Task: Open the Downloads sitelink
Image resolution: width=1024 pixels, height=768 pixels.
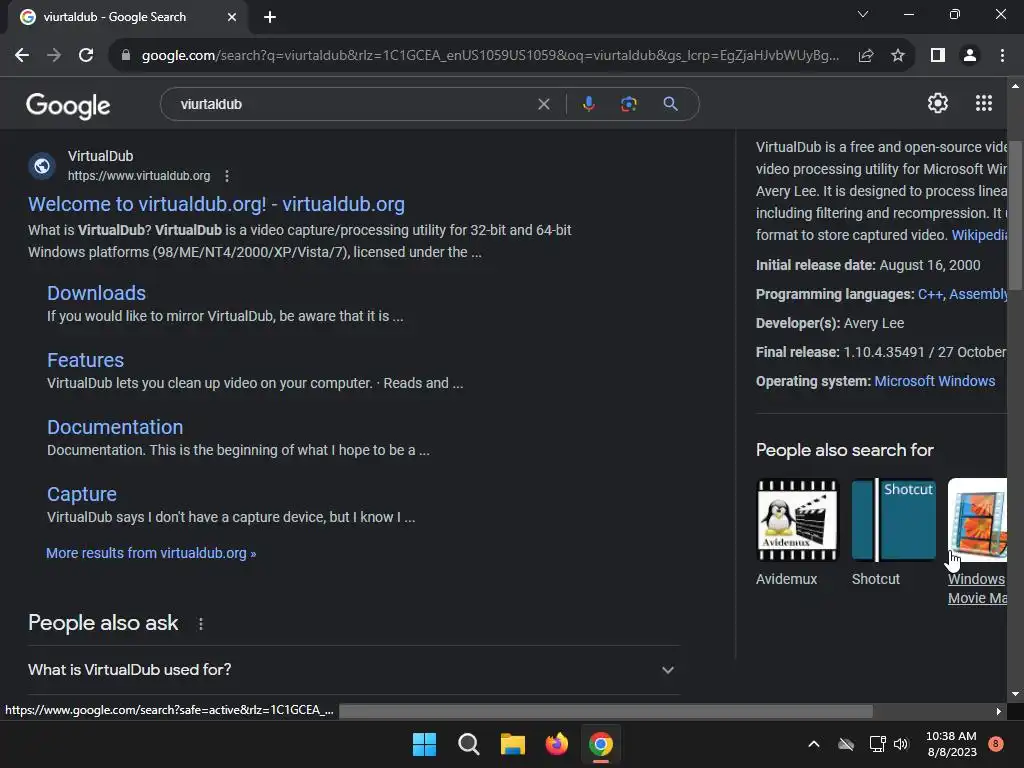Action: [x=96, y=293]
